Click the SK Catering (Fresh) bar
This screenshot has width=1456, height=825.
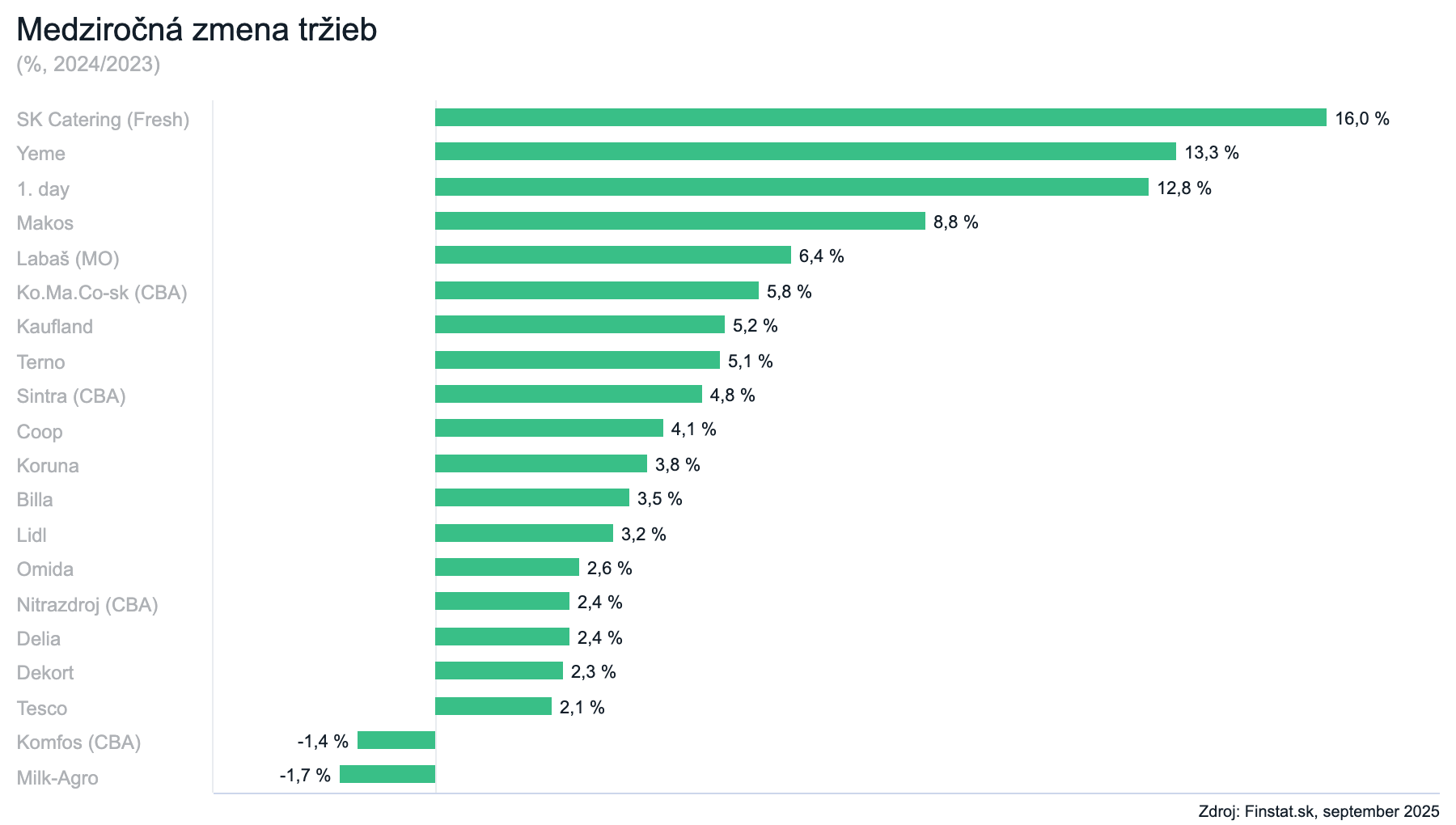pos(880,117)
